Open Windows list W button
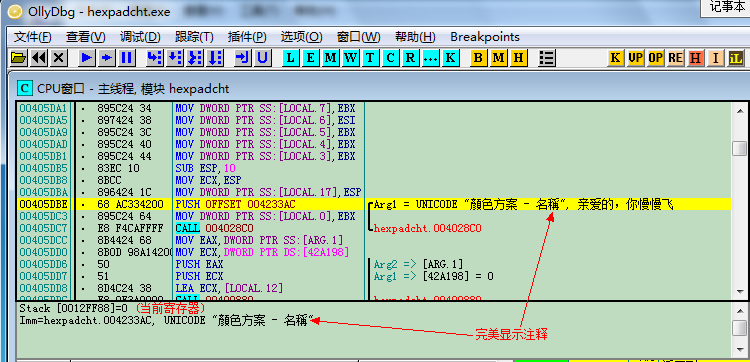 (351, 58)
